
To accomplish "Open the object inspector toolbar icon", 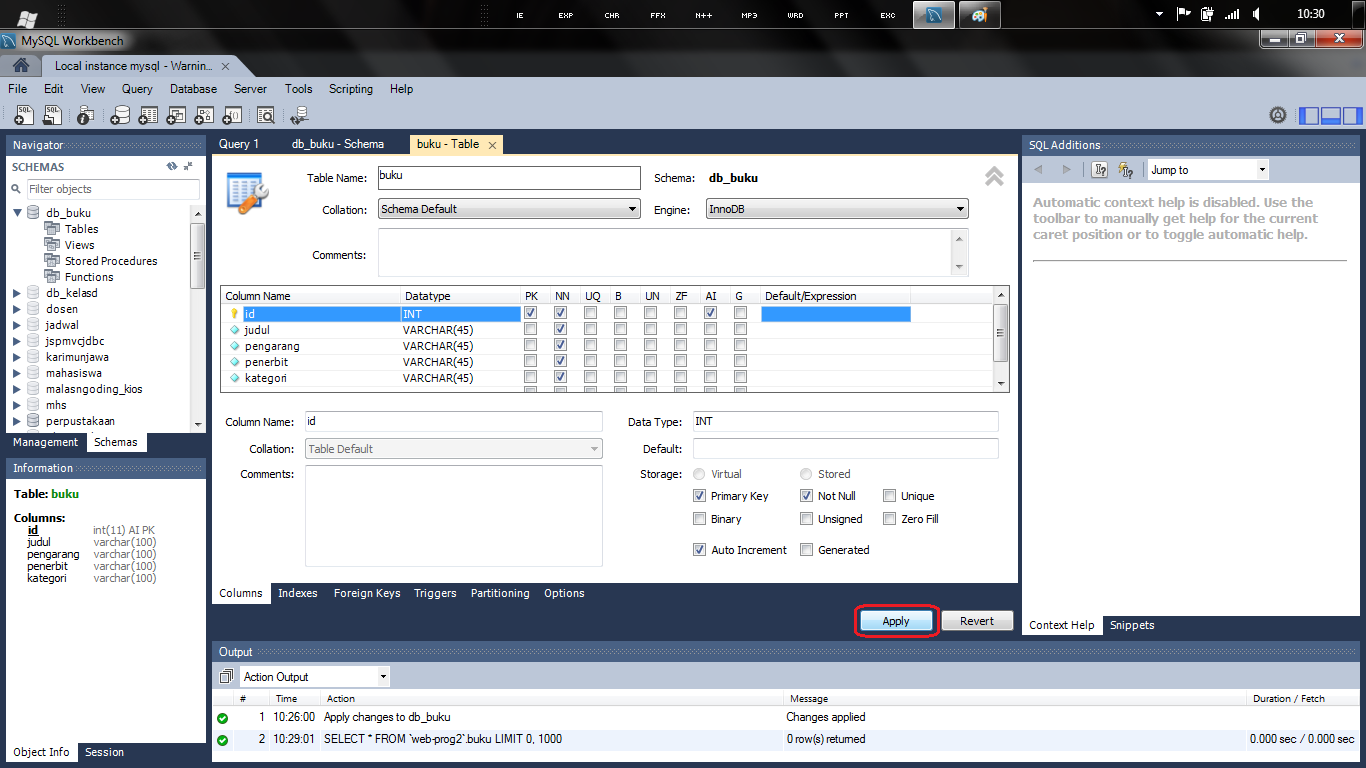I will click(85, 115).
